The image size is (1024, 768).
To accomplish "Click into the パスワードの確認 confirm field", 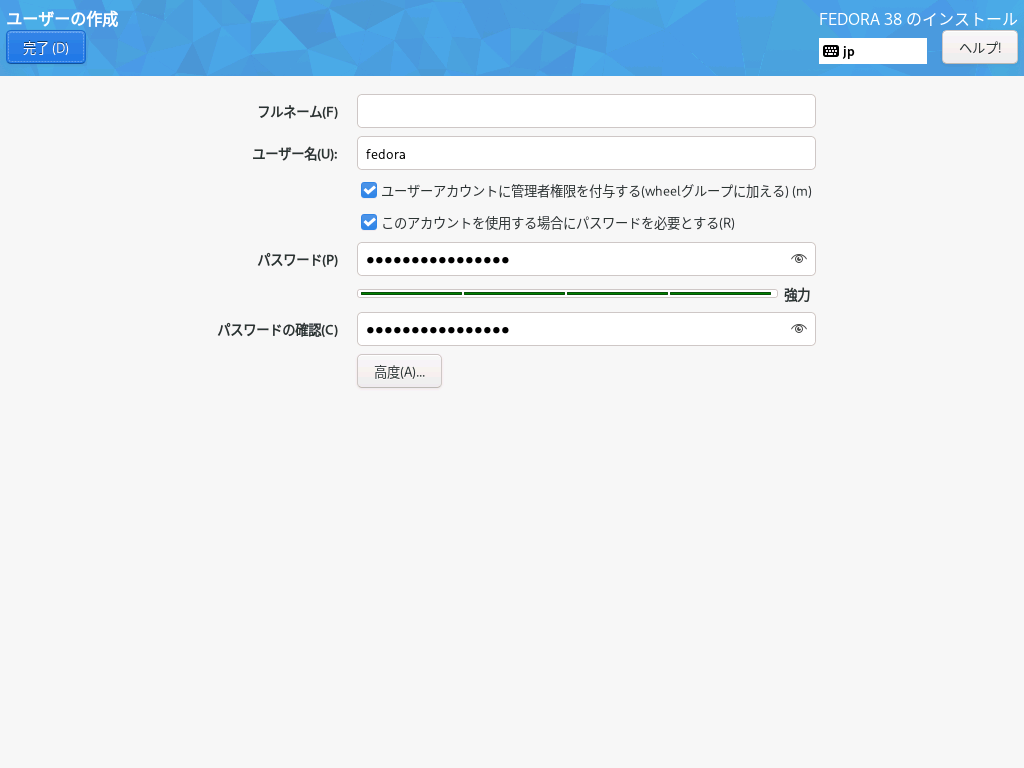I will coord(586,329).
